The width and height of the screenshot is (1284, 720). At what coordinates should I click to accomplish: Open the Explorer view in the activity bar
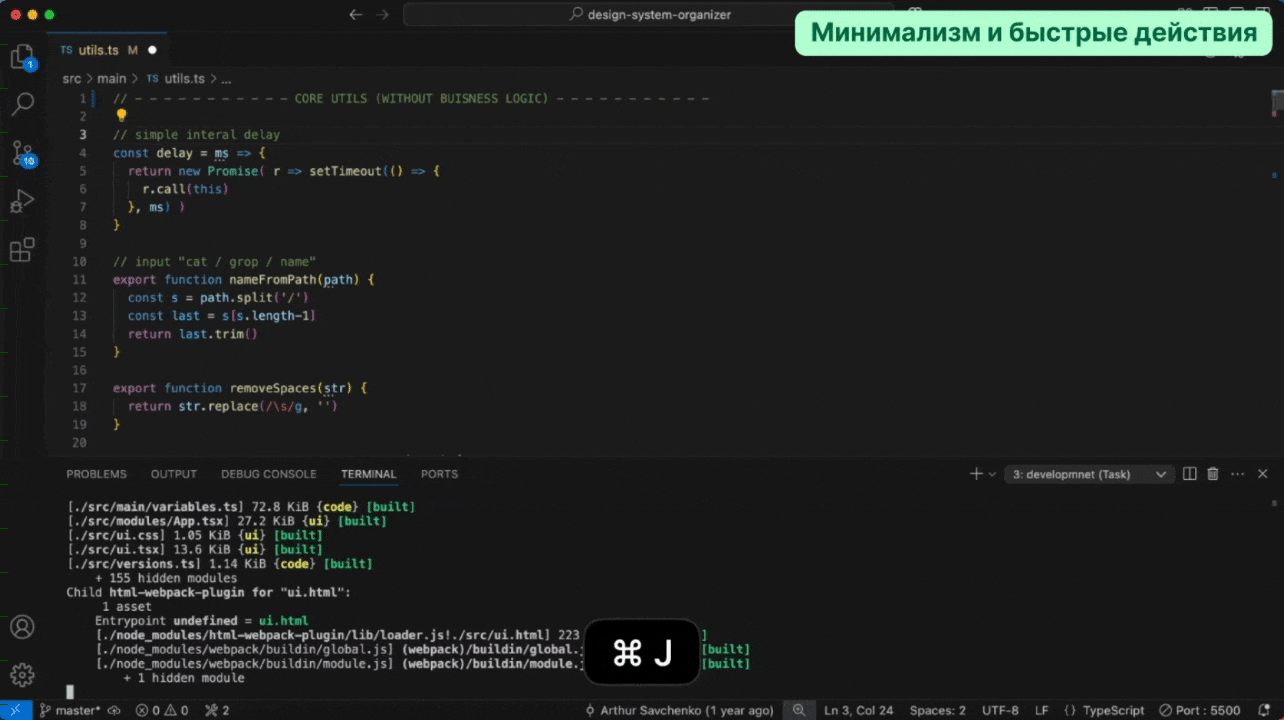coord(22,57)
